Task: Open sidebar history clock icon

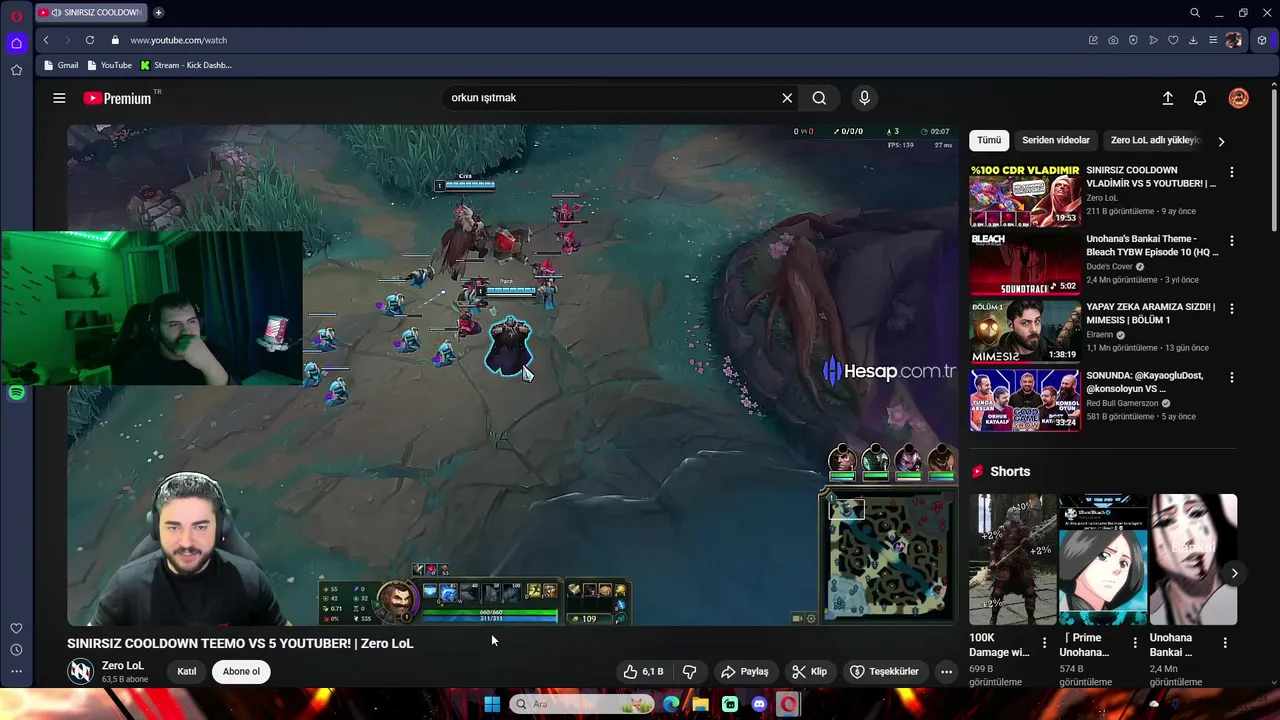Action: click(16, 650)
